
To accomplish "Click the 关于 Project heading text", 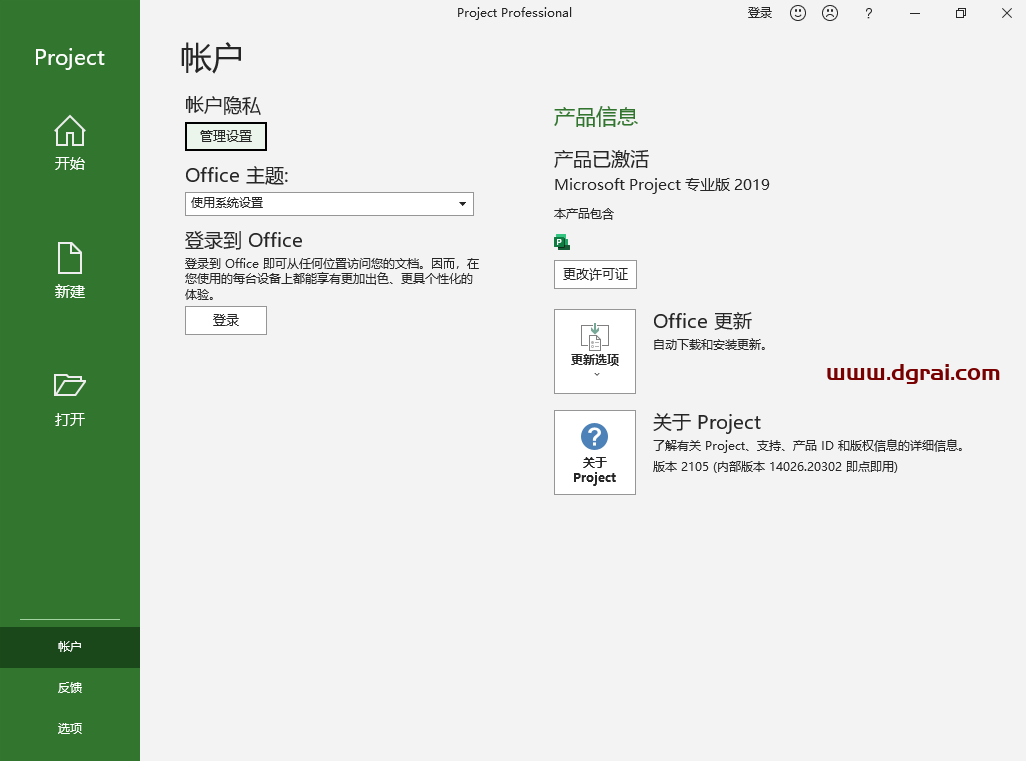I will pos(707,422).
